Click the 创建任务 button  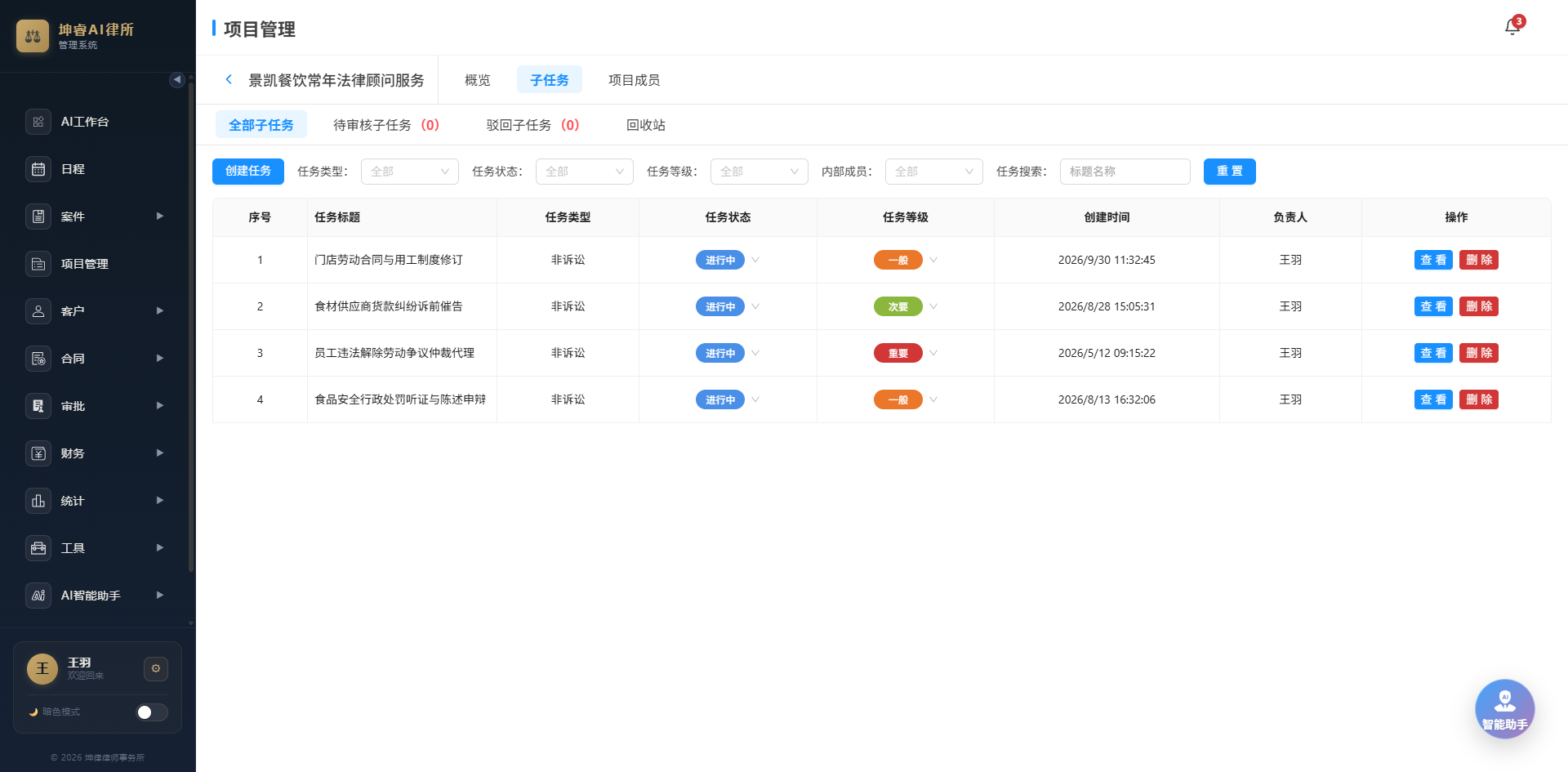click(x=248, y=172)
